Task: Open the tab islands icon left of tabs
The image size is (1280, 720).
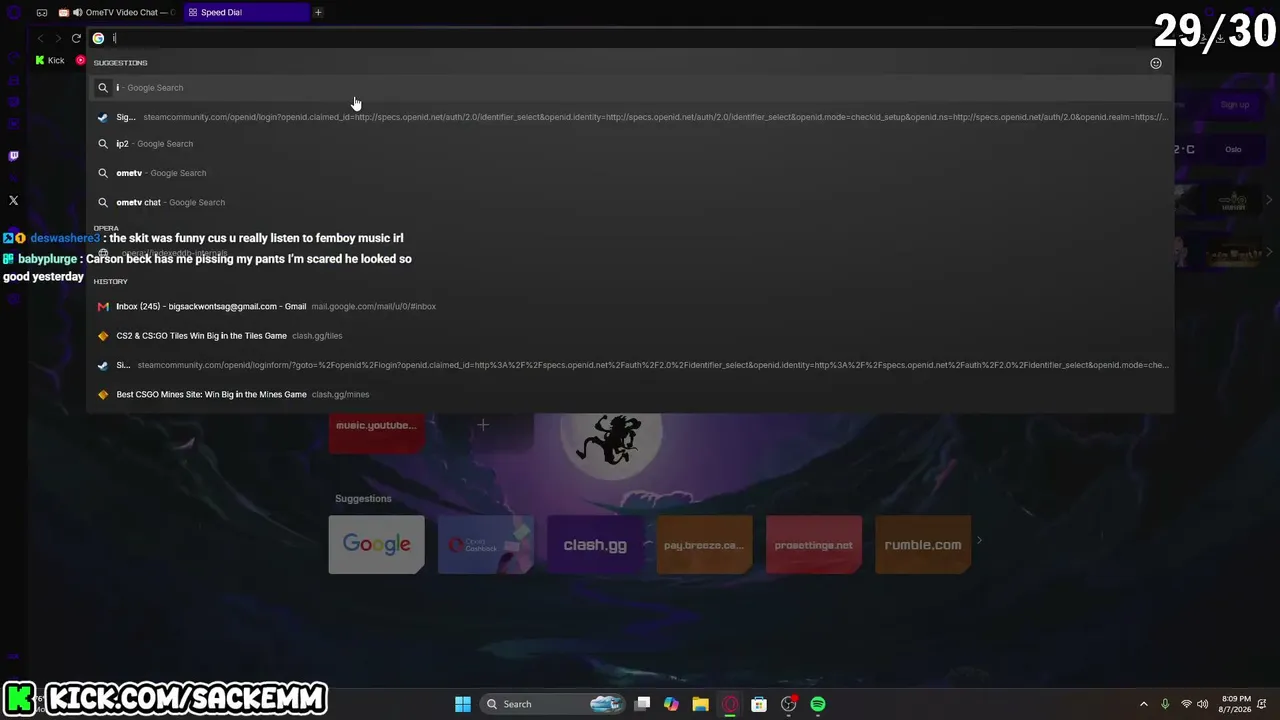Action: click(42, 12)
